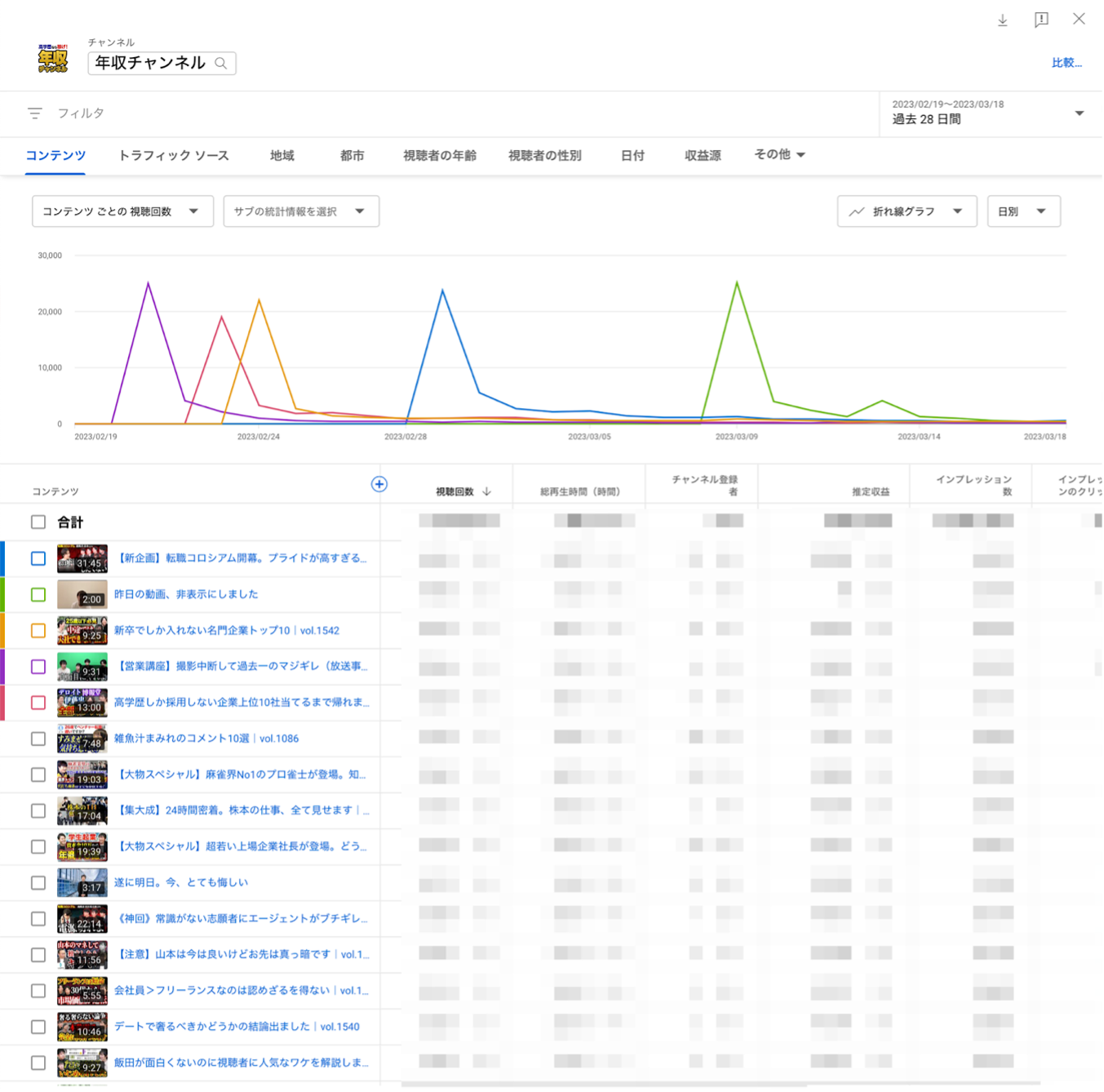Uncheck the blue checkbox for 転職コロシアム video
This screenshot has height=1092, width=1104.
38,558
